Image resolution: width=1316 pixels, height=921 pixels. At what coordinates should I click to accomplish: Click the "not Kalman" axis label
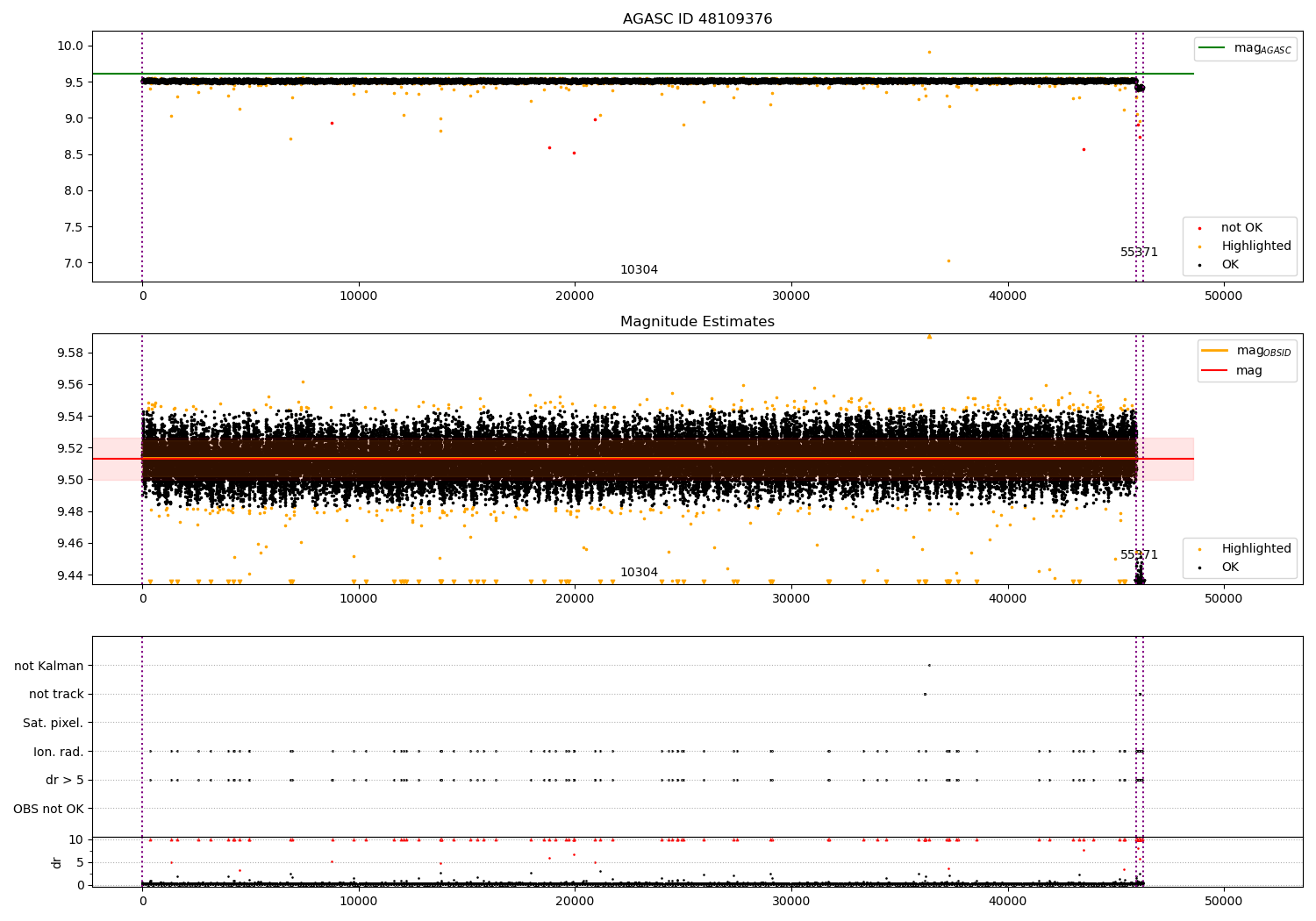point(49,666)
